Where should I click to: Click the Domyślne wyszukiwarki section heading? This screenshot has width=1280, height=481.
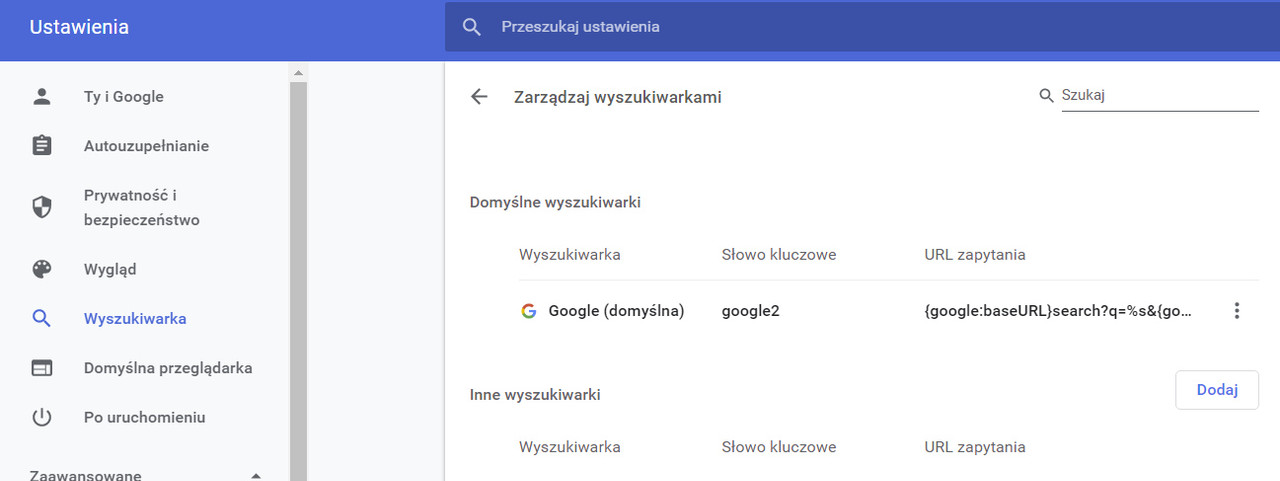coord(555,202)
